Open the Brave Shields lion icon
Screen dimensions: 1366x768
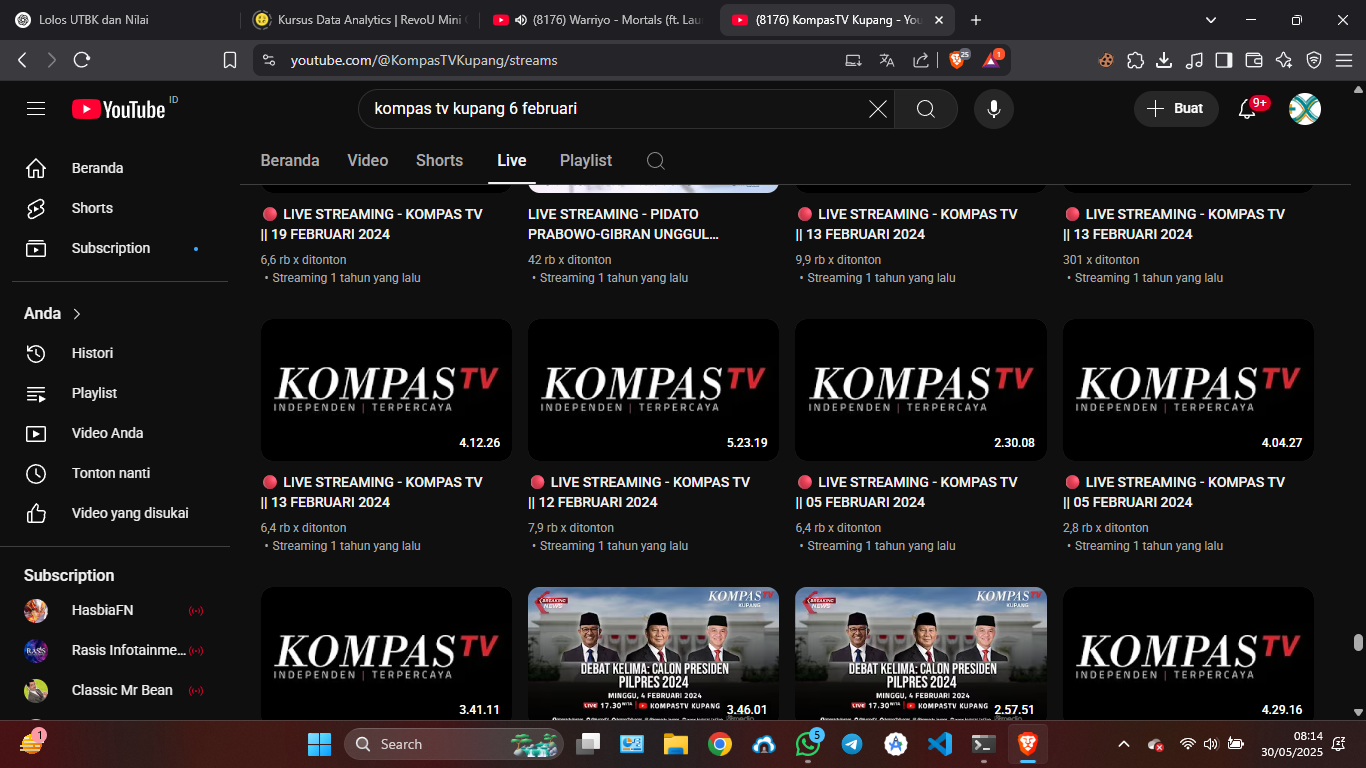tap(958, 59)
